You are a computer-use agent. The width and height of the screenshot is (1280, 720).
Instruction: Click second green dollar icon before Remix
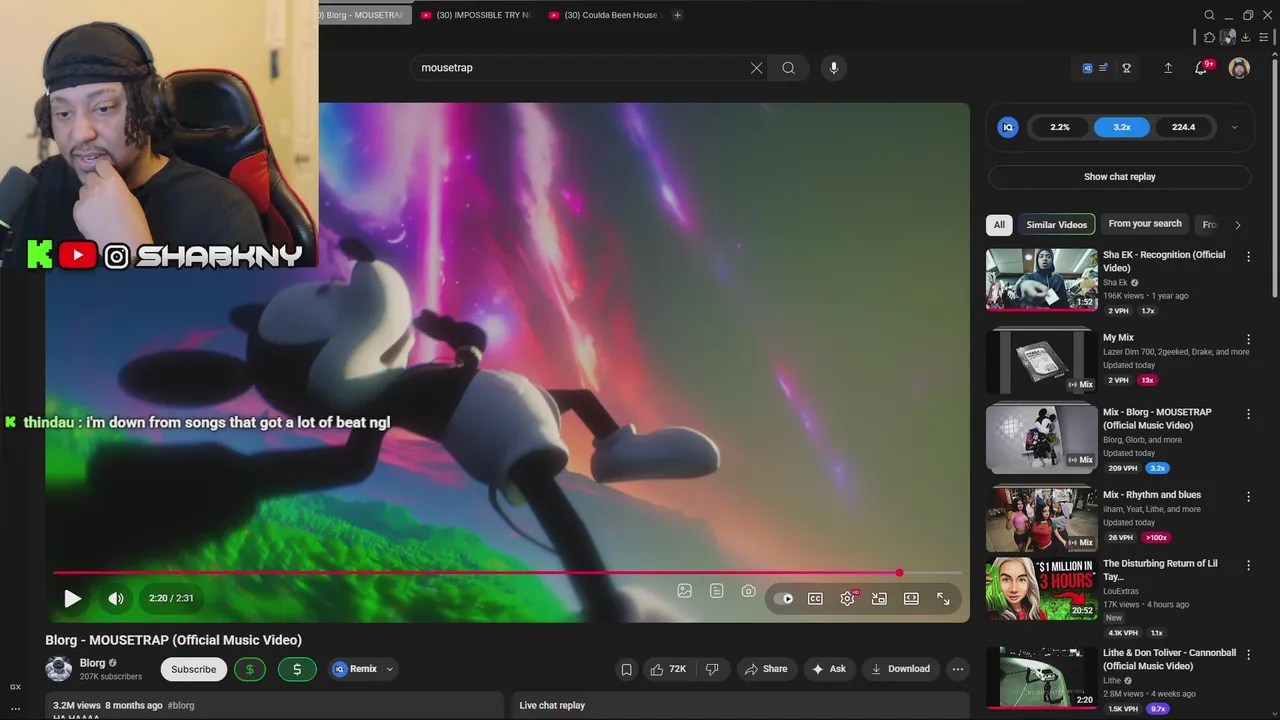coord(297,669)
